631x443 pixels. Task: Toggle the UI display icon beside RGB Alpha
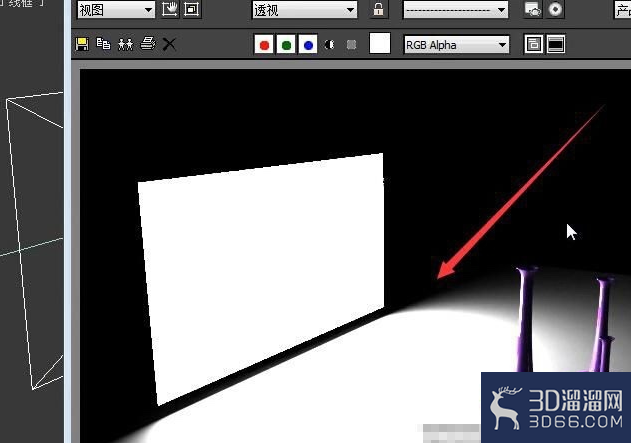click(555, 44)
